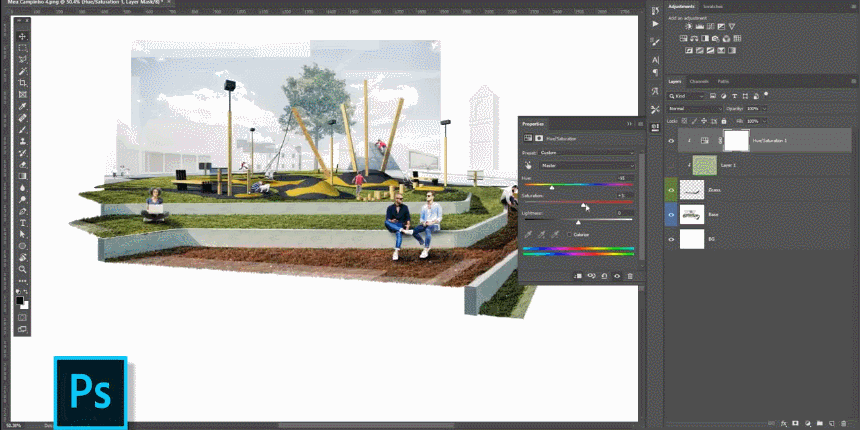
Task: Add a Brightness/Contrast adjustment
Action: coord(688,26)
